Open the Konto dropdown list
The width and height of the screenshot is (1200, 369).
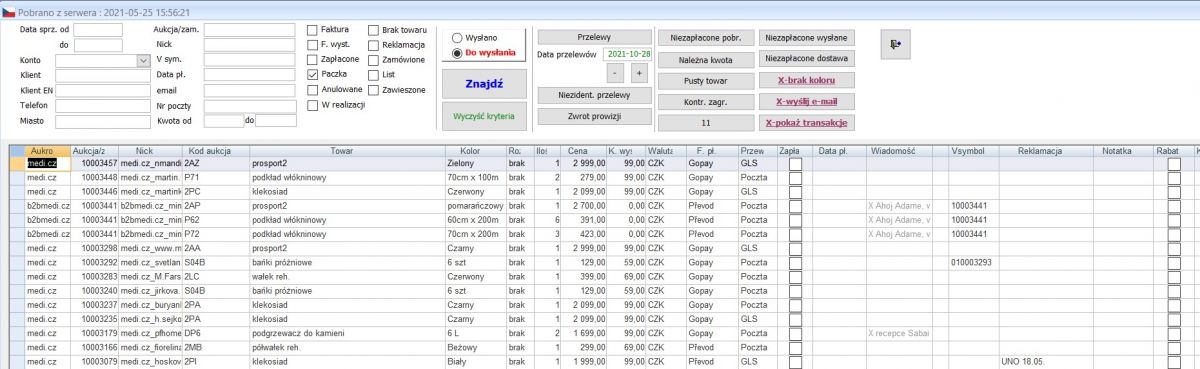(142, 61)
